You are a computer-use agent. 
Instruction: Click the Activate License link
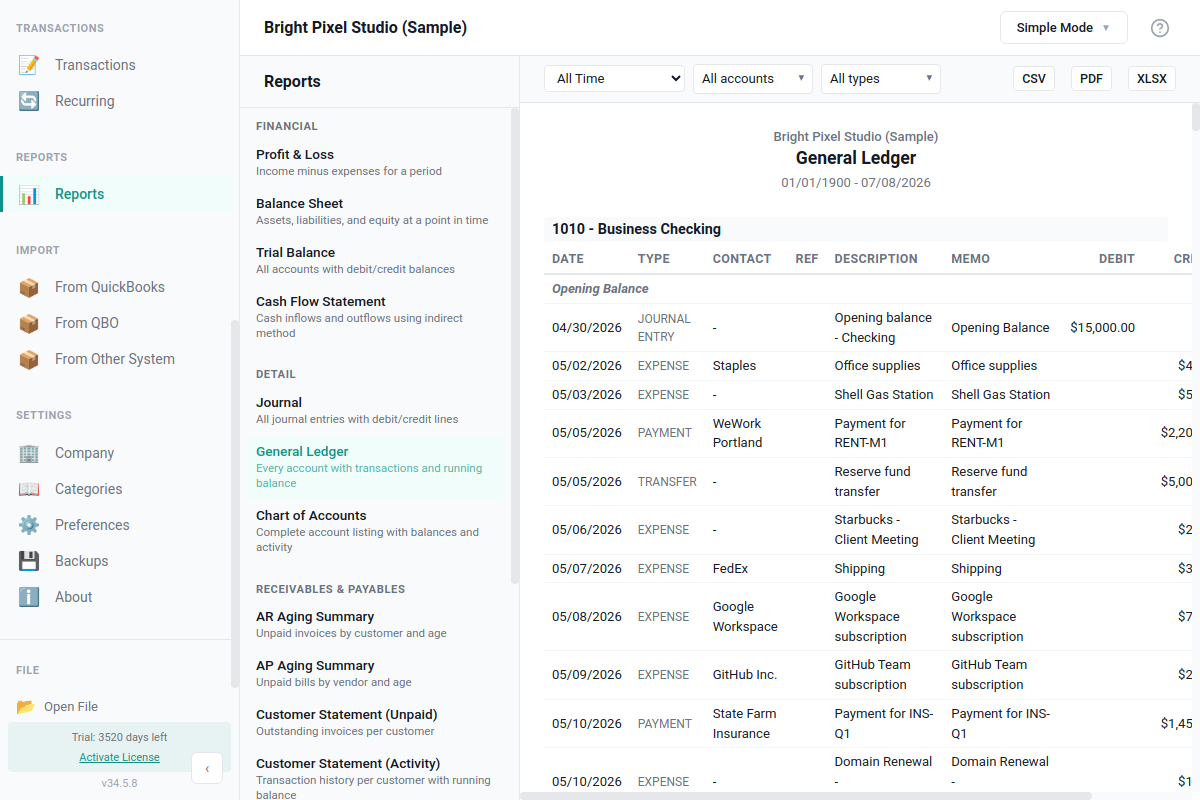(x=119, y=757)
